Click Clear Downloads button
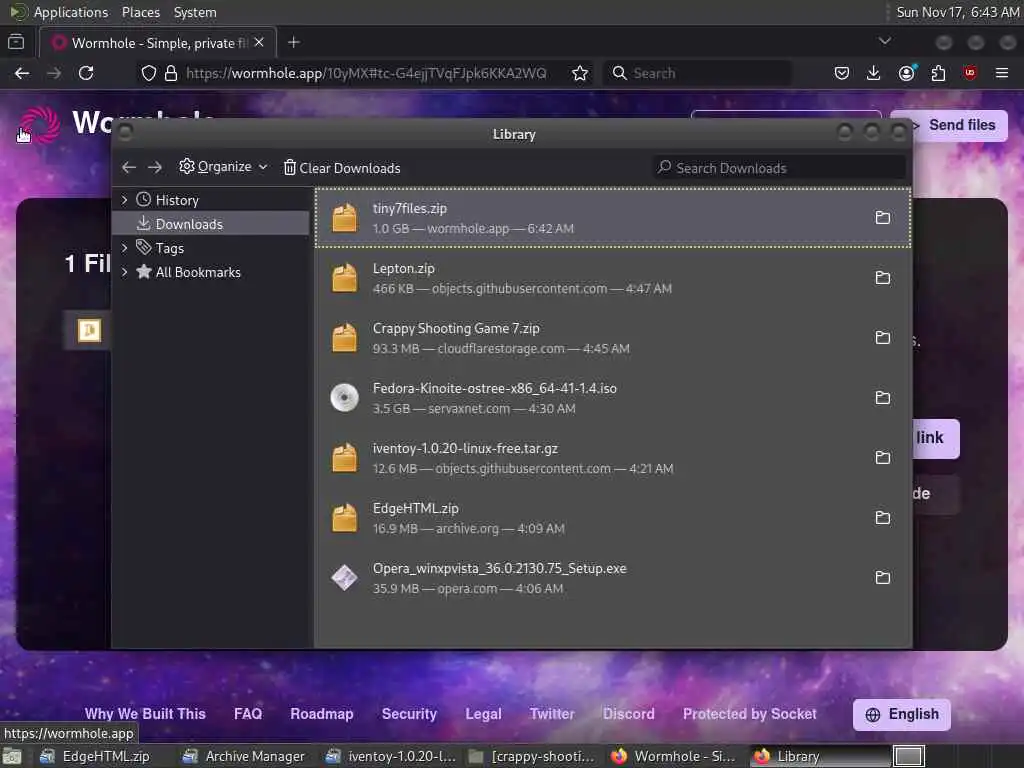The height and width of the screenshot is (768, 1024). (342, 168)
